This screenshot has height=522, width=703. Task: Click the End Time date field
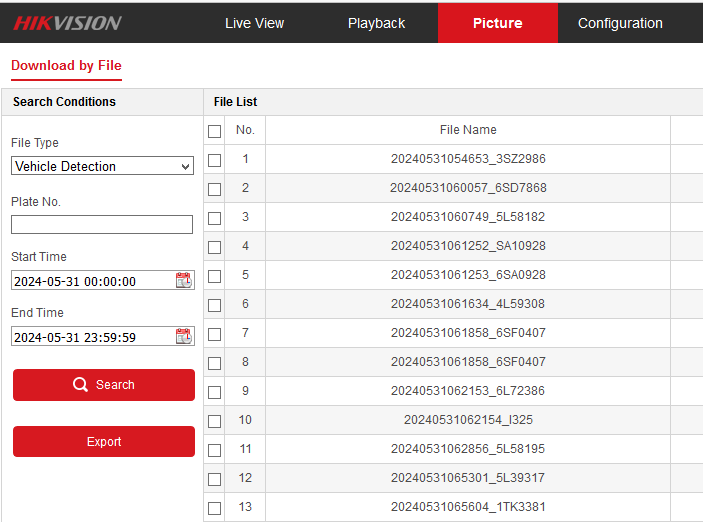click(90, 337)
